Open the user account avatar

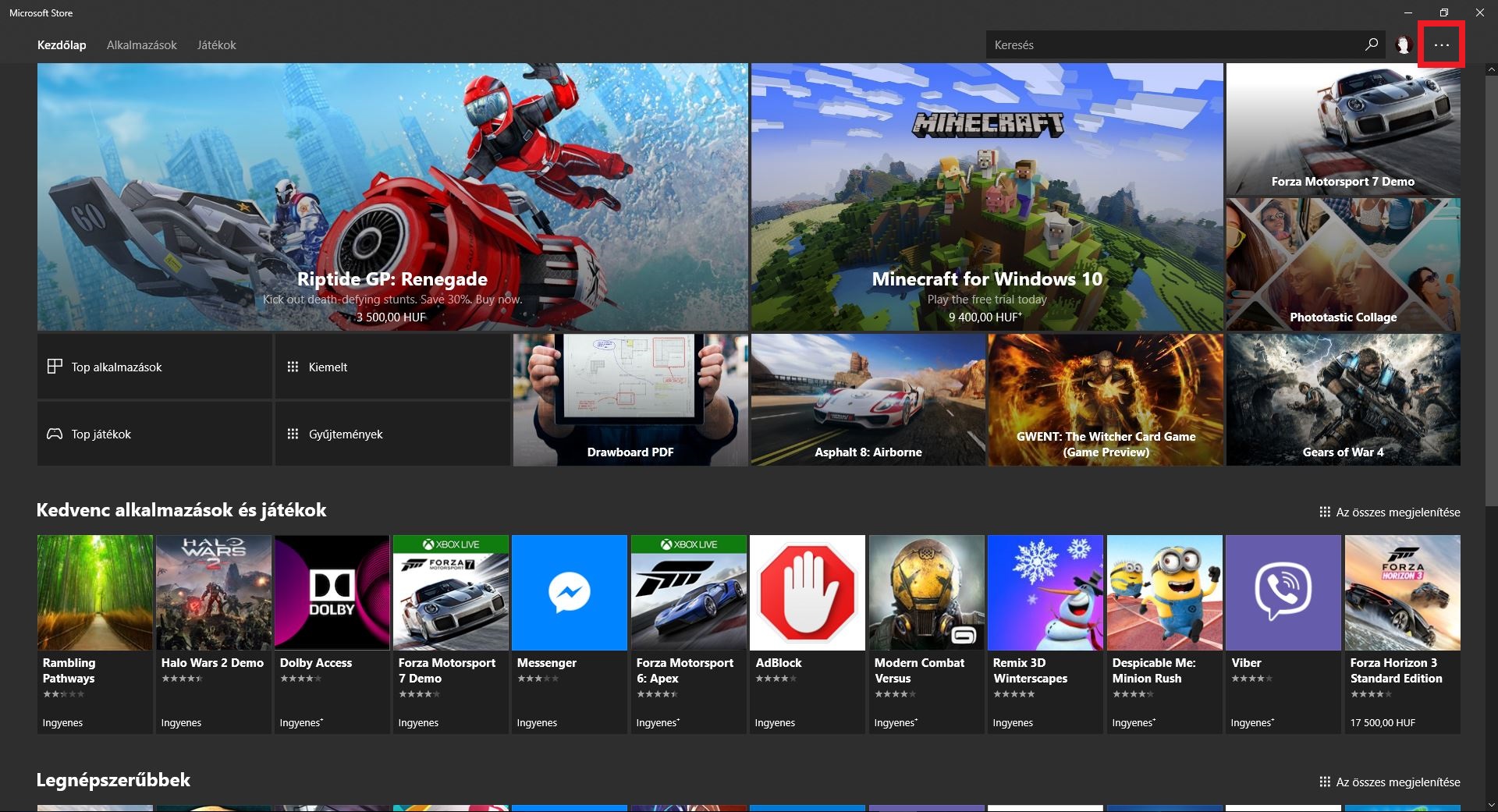coord(1404,45)
